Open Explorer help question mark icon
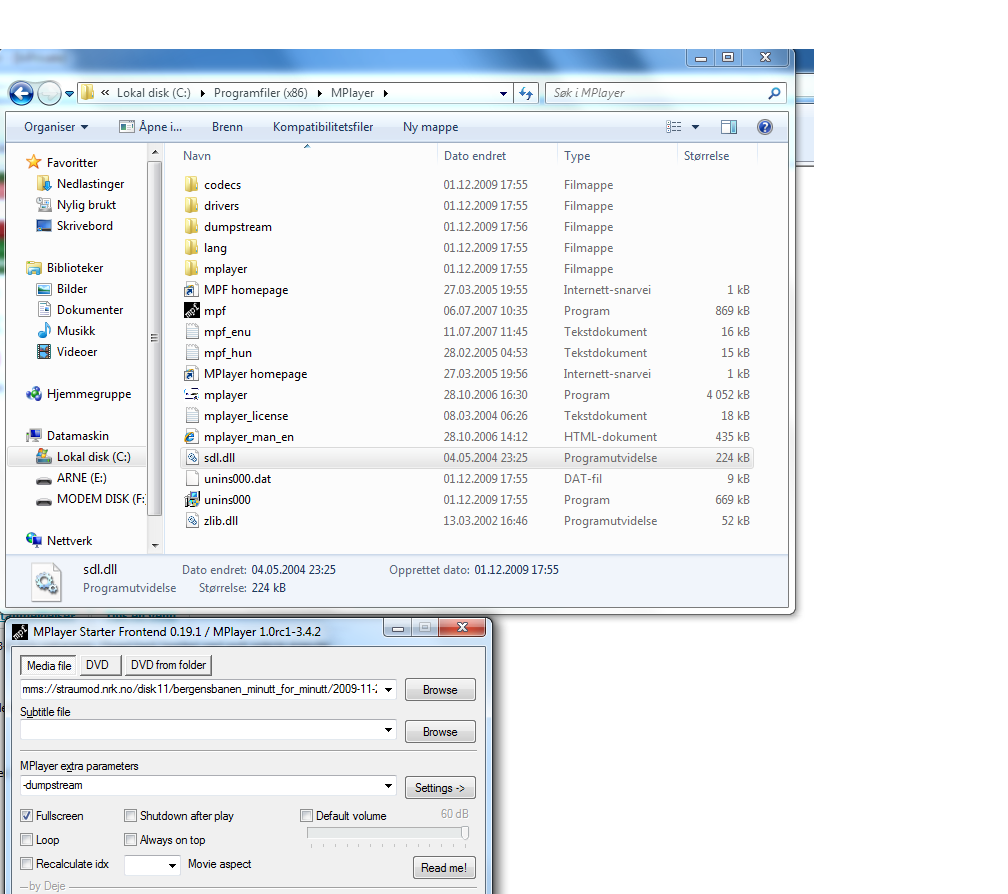Viewport: 1008px width, 894px height. point(764,127)
